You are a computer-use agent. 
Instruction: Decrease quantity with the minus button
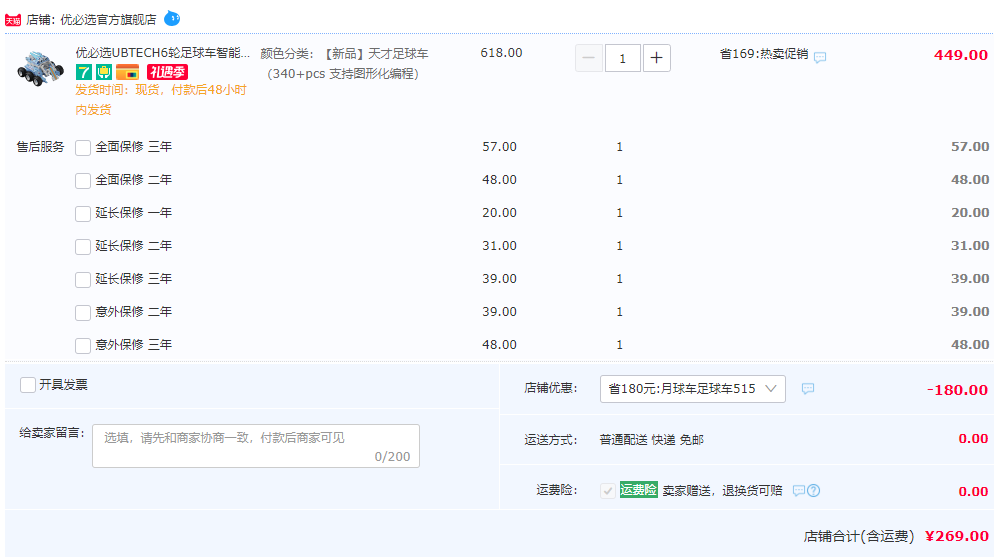(x=588, y=58)
